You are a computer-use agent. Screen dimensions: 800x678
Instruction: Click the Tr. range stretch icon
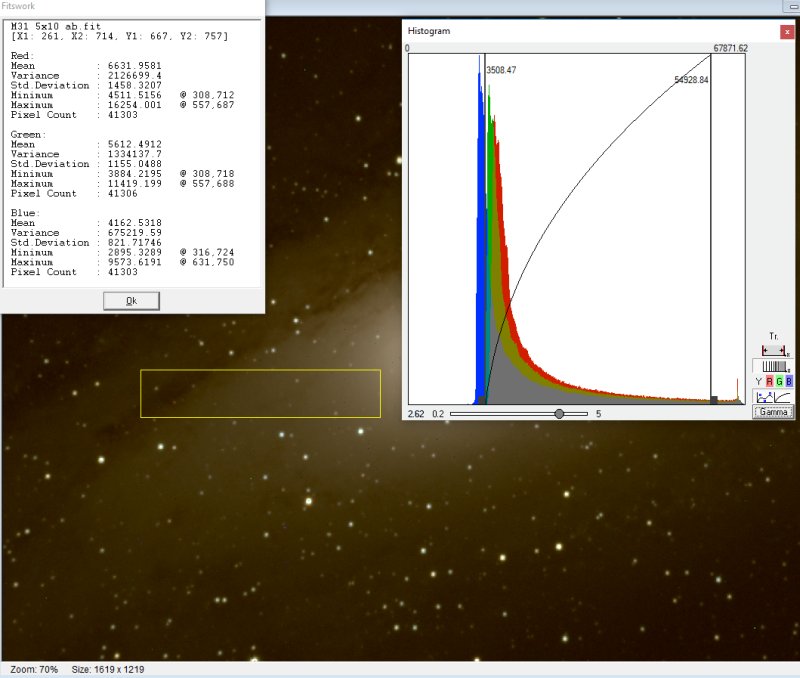pyautogui.click(x=774, y=350)
